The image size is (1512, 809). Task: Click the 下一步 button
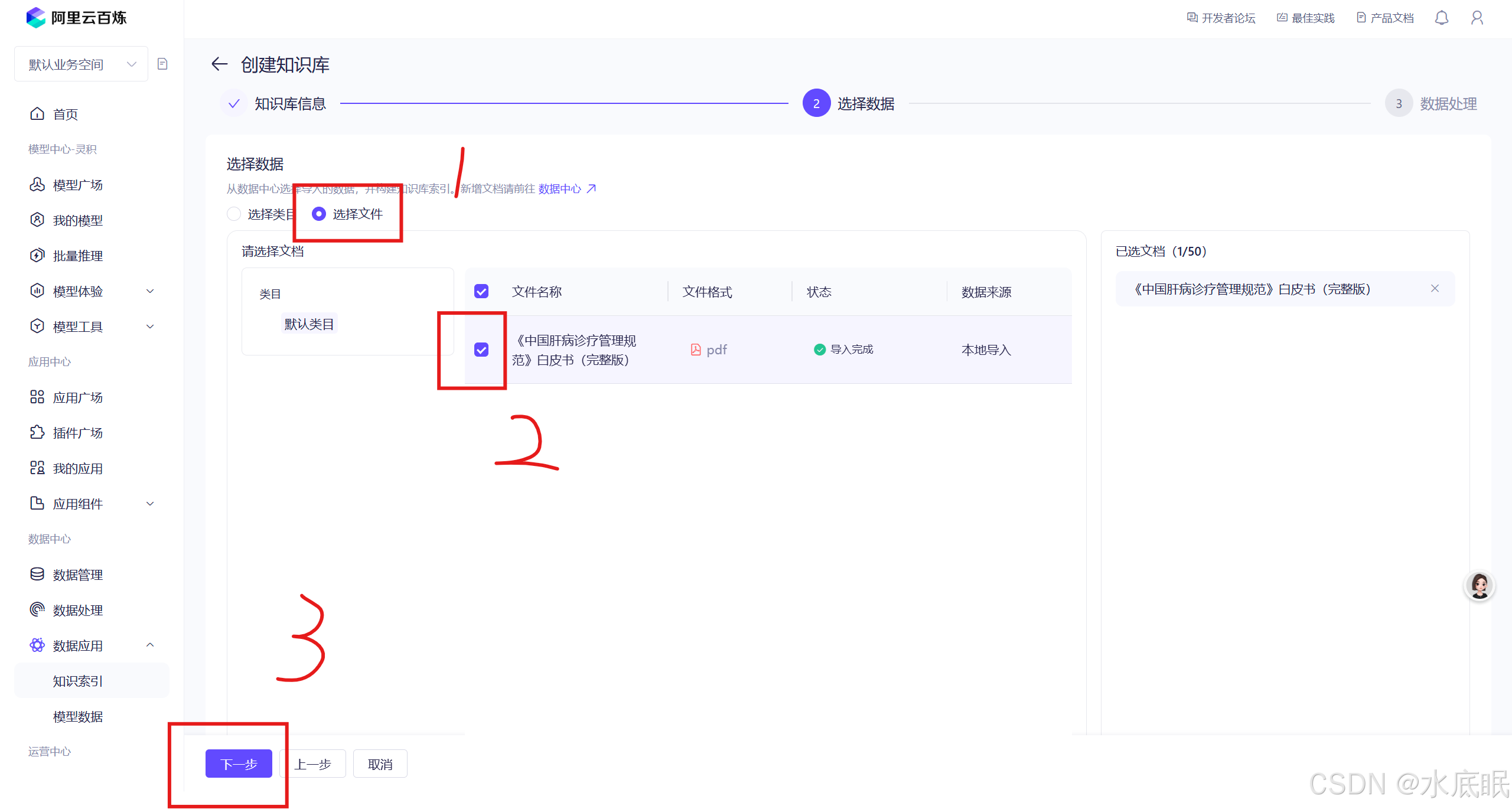(239, 764)
